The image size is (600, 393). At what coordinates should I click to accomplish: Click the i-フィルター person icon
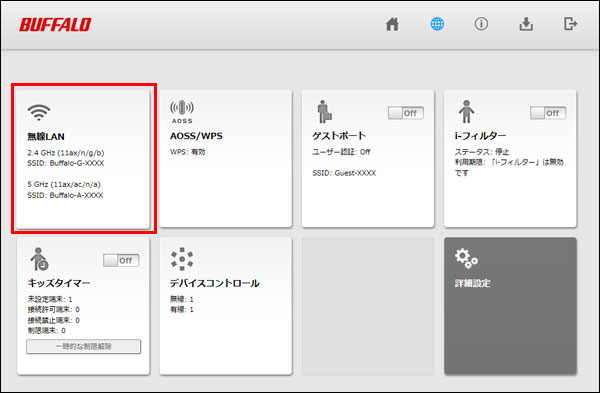click(466, 111)
